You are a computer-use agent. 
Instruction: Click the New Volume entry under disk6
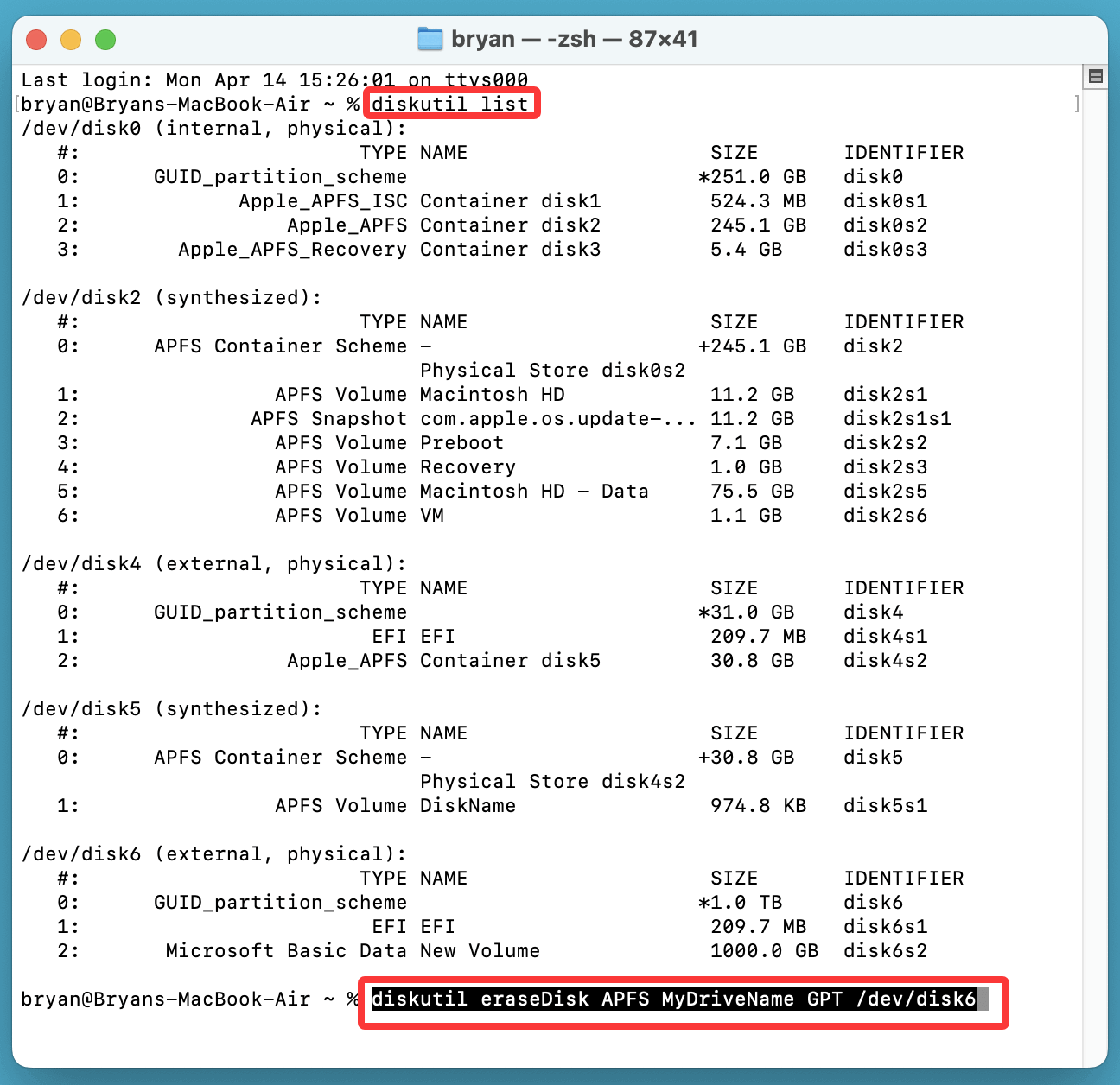(479, 950)
